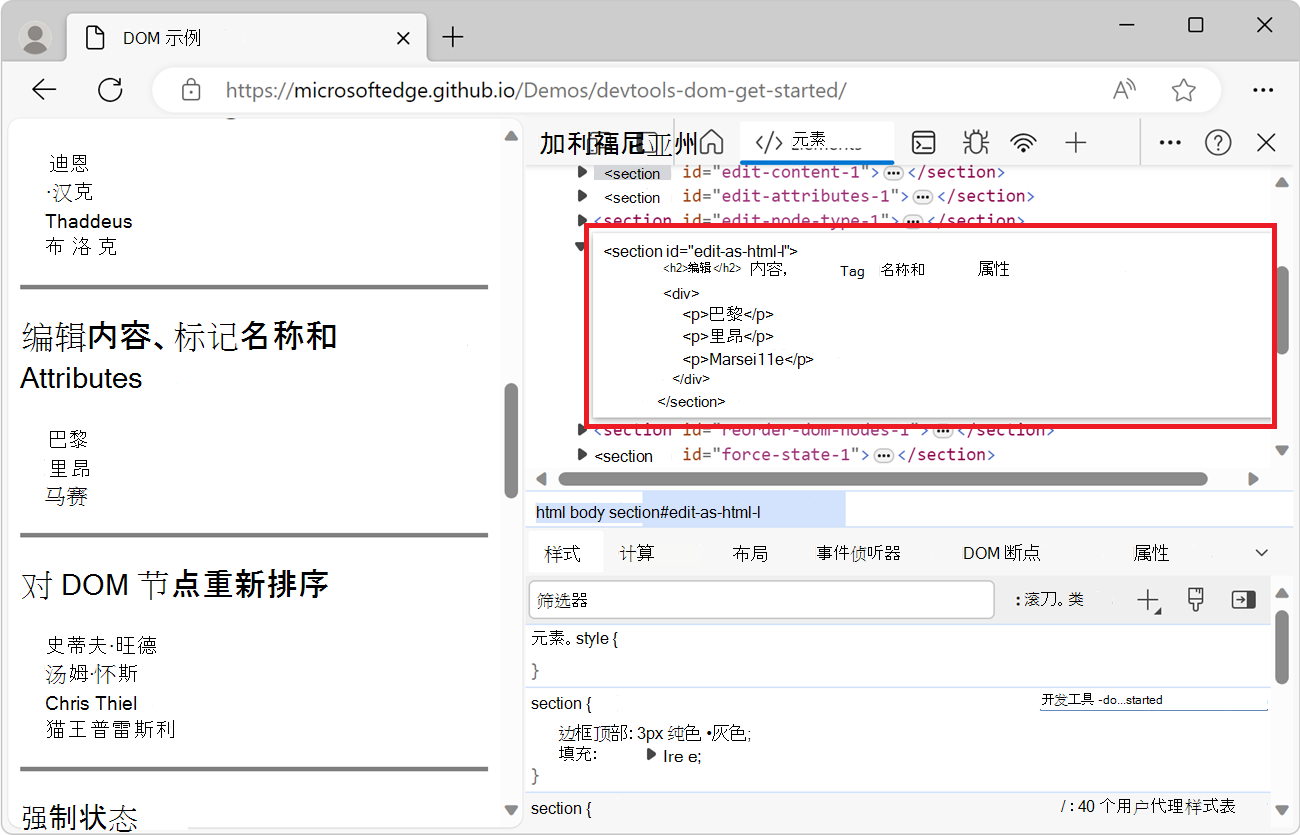This screenshot has height=835, width=1300.
Task: Click the 边框顶部 property in section rule
Action: click(596, 733)
